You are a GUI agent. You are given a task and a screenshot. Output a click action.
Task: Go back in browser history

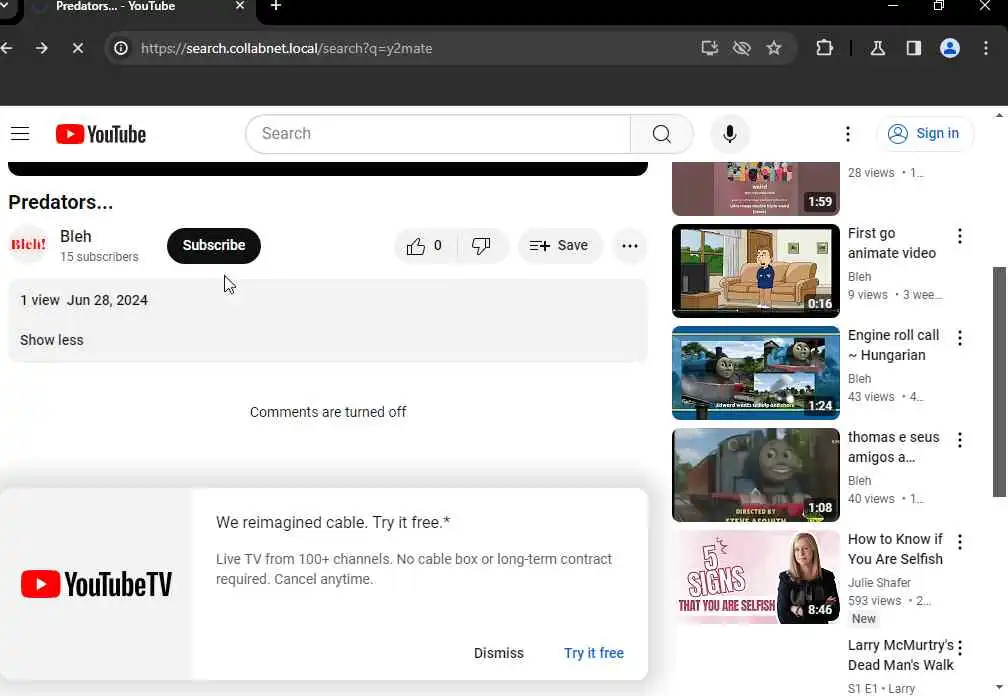tap(6, 48)
